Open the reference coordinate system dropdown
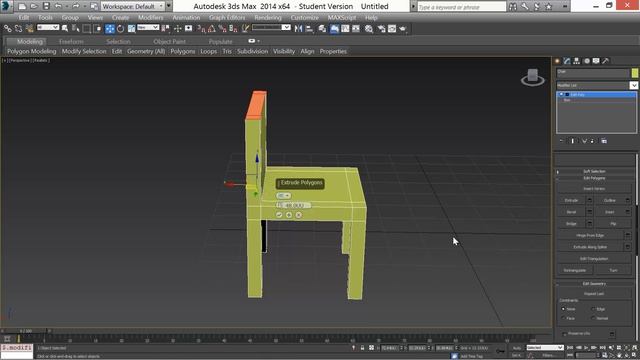 148,27
